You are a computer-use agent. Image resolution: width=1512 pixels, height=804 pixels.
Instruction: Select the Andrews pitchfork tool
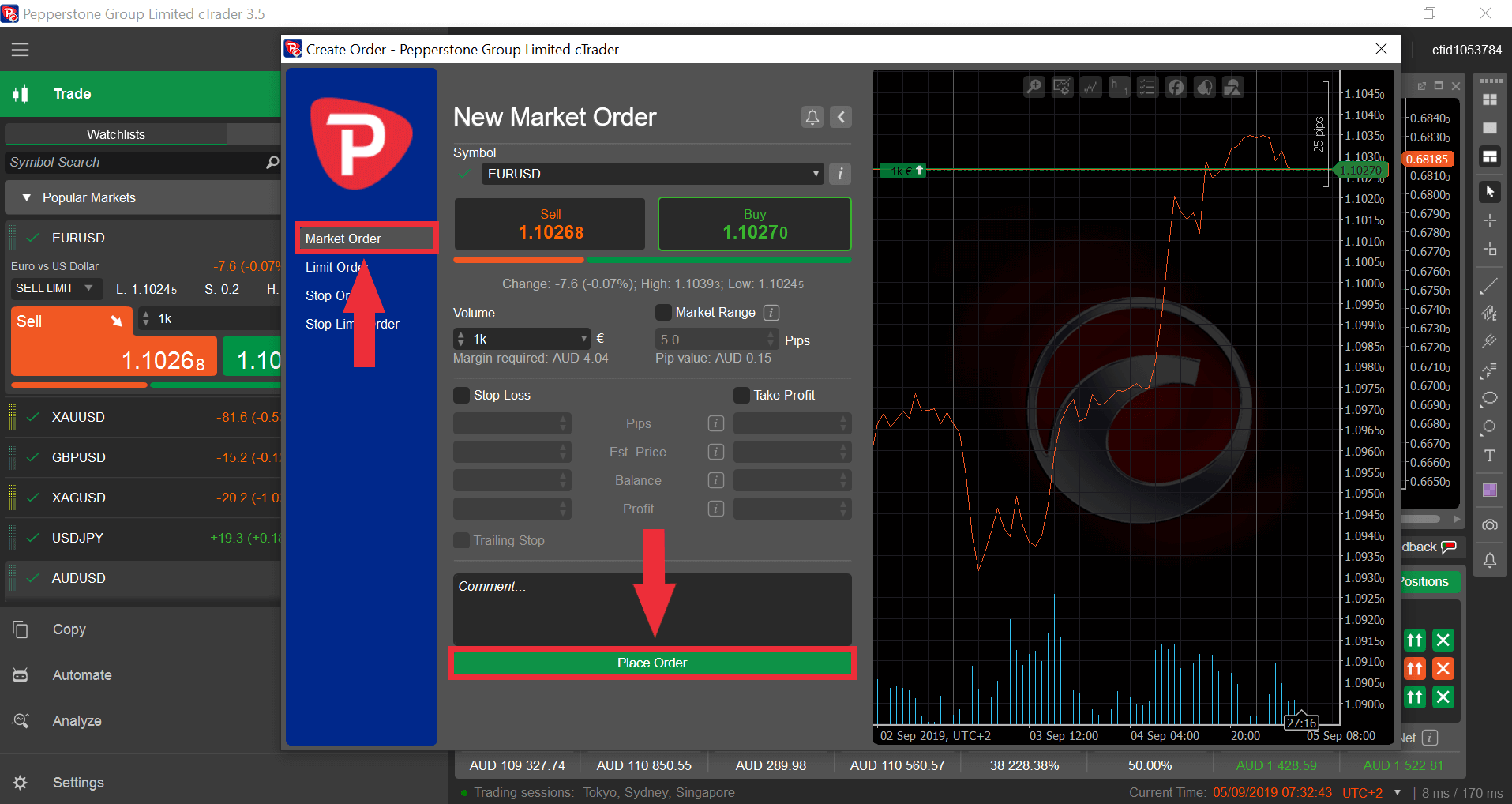[x=1490, y=341]
